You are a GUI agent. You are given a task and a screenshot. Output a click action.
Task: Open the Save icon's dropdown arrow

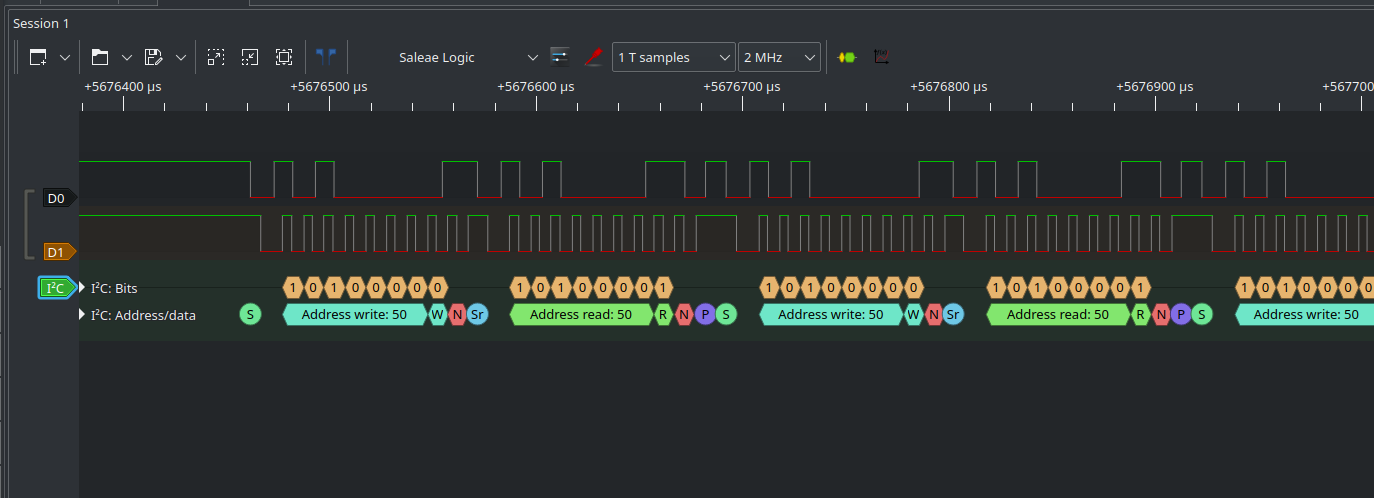point(180,57)
